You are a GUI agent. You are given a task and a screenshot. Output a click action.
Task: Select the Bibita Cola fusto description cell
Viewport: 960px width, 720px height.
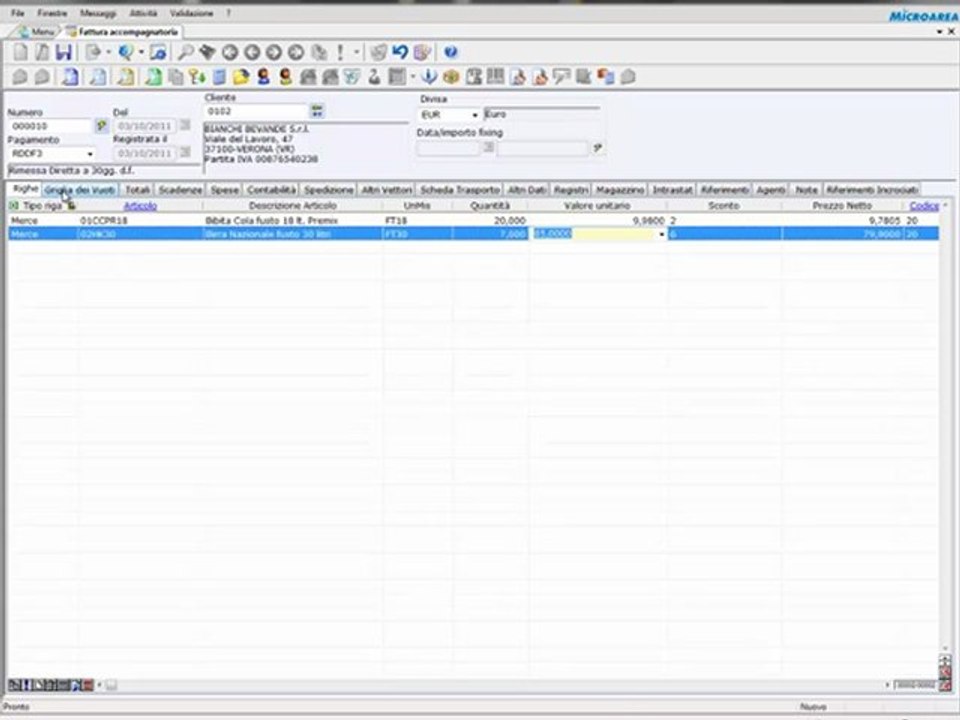coord(293,220)
